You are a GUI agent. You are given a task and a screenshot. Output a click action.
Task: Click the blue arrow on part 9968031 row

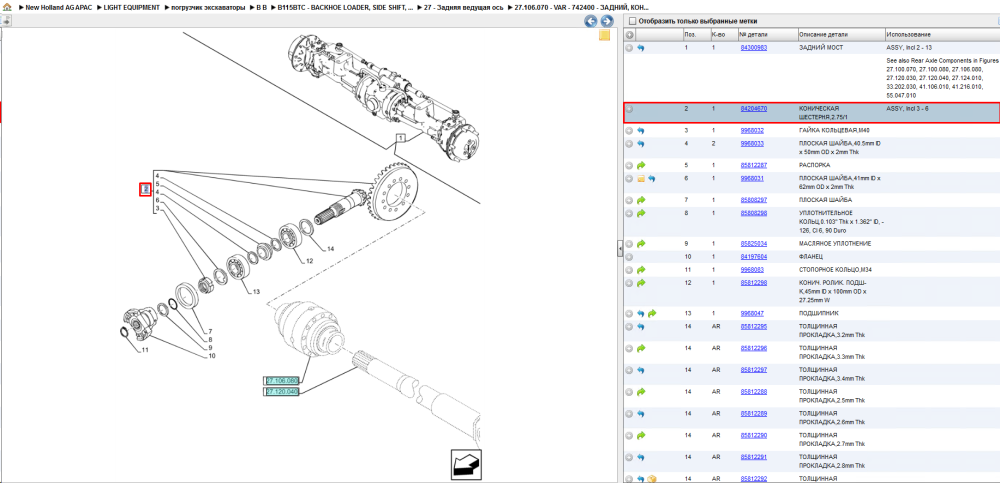point(652,179)
